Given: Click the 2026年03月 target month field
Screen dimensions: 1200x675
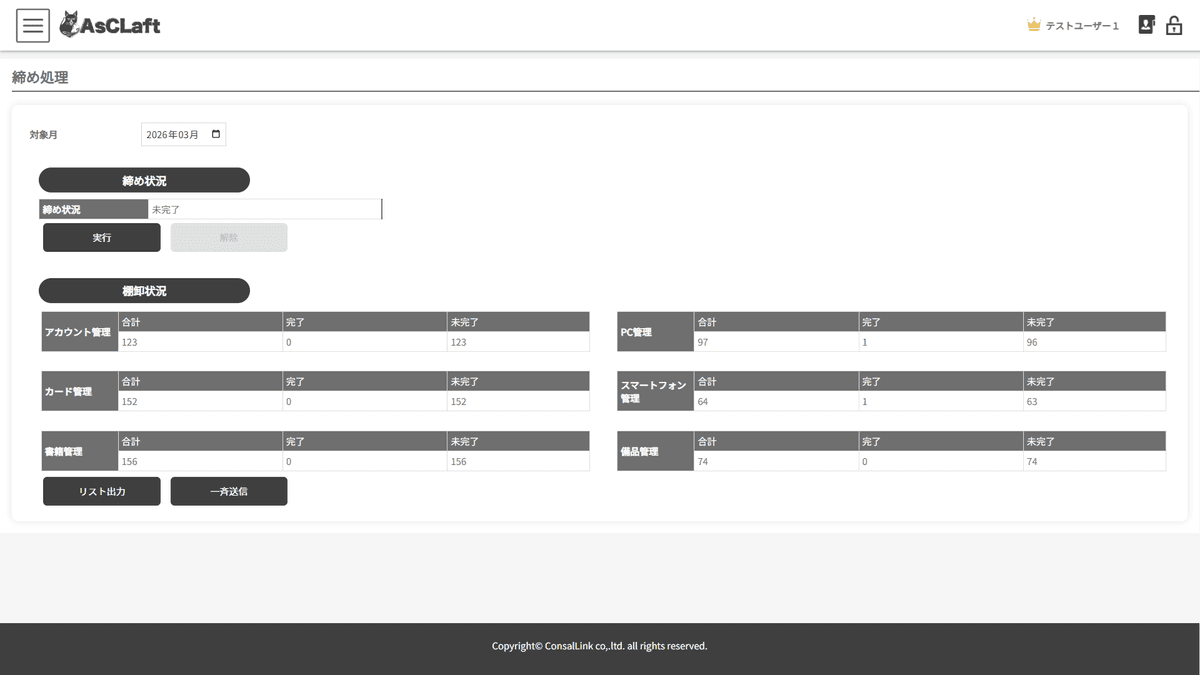Looking at the screenshot, I should point(174,134).
